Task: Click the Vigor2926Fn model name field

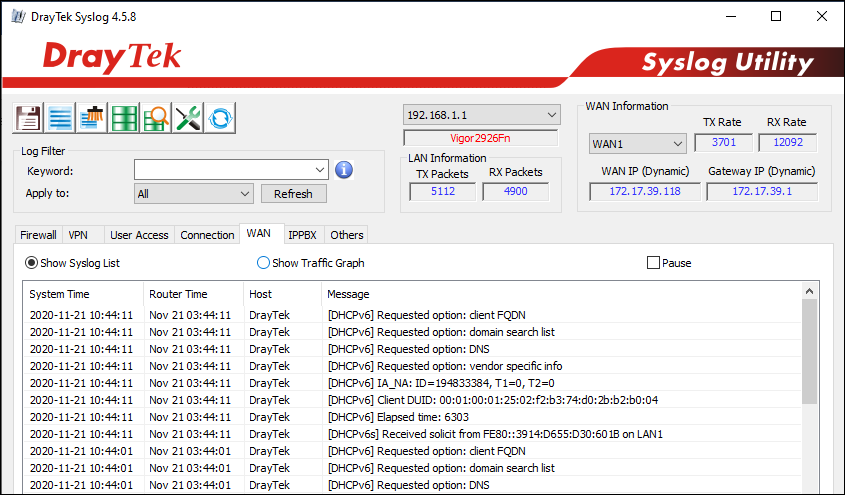Action: [x=481, y=138]
